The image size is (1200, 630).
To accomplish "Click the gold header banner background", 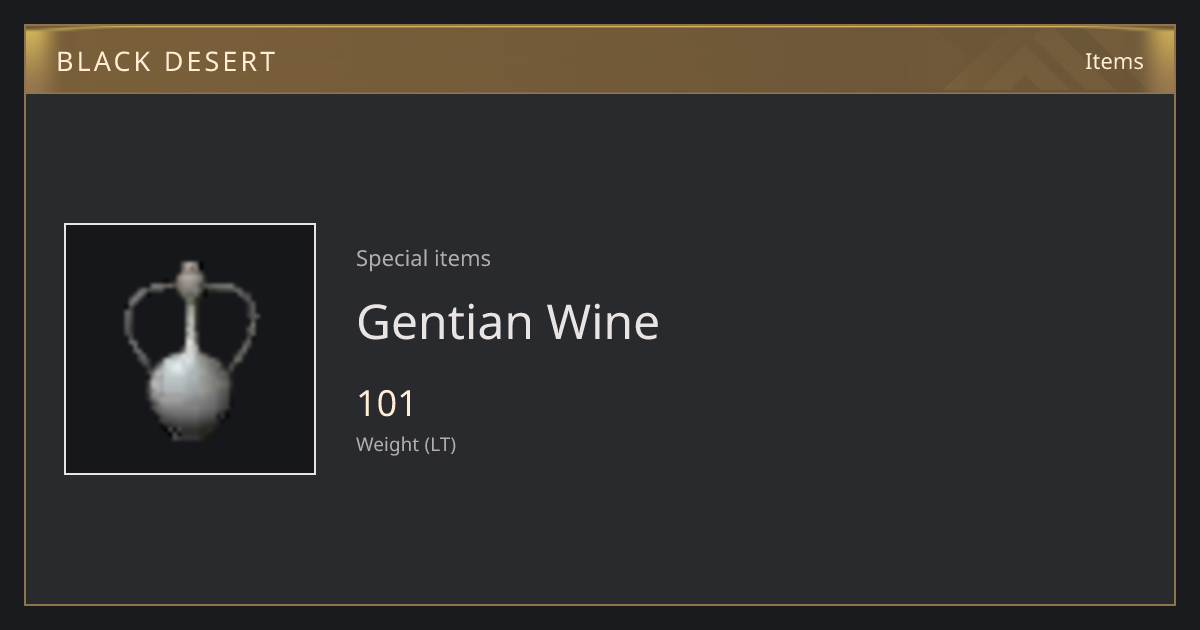I will 600,61.
